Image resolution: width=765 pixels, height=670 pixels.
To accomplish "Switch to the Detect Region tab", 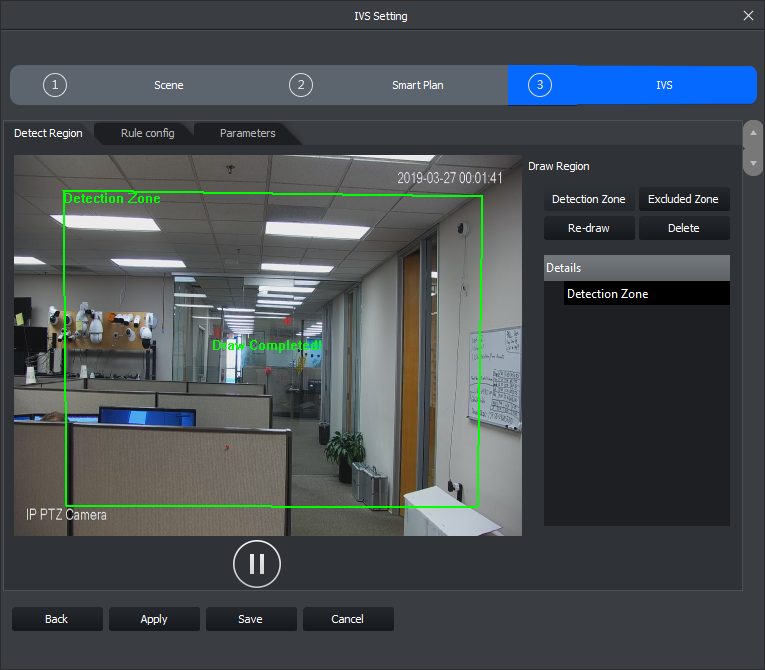I will 48,133.
